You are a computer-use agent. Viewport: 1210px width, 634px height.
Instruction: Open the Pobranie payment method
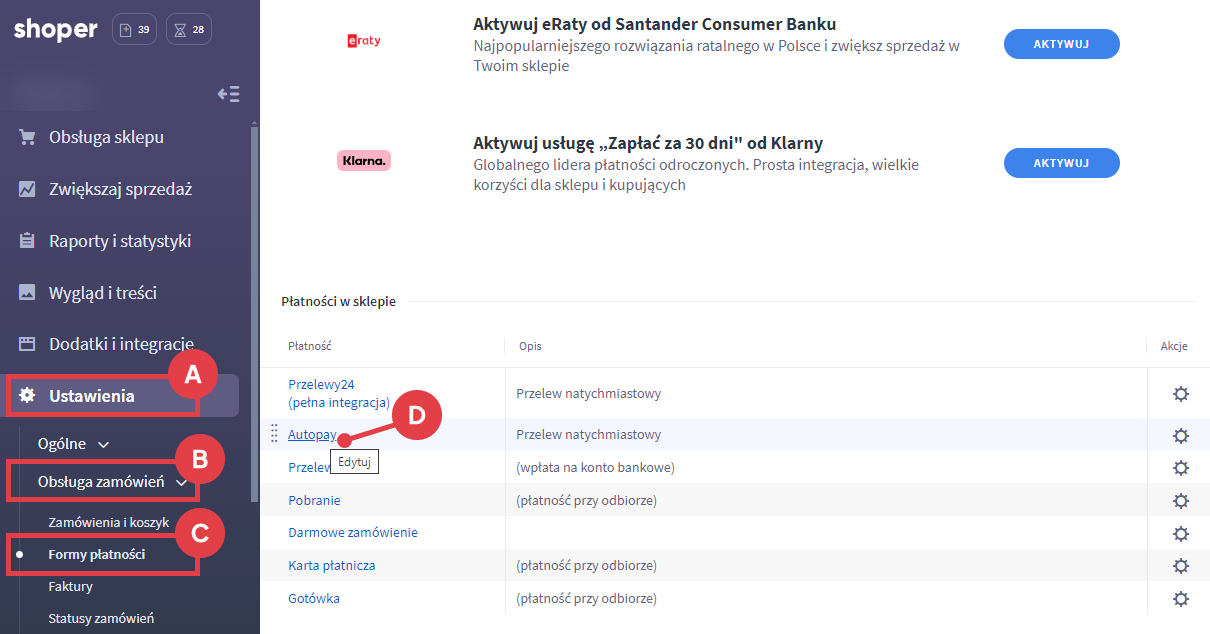tap(314, 500)
